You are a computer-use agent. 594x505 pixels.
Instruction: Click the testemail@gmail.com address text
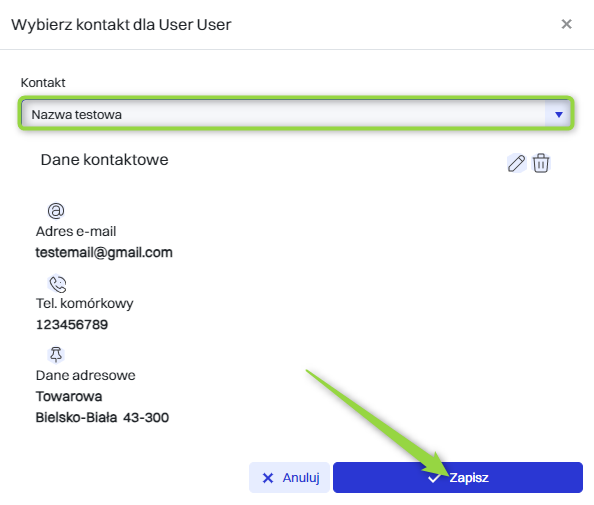pos(104,253)
